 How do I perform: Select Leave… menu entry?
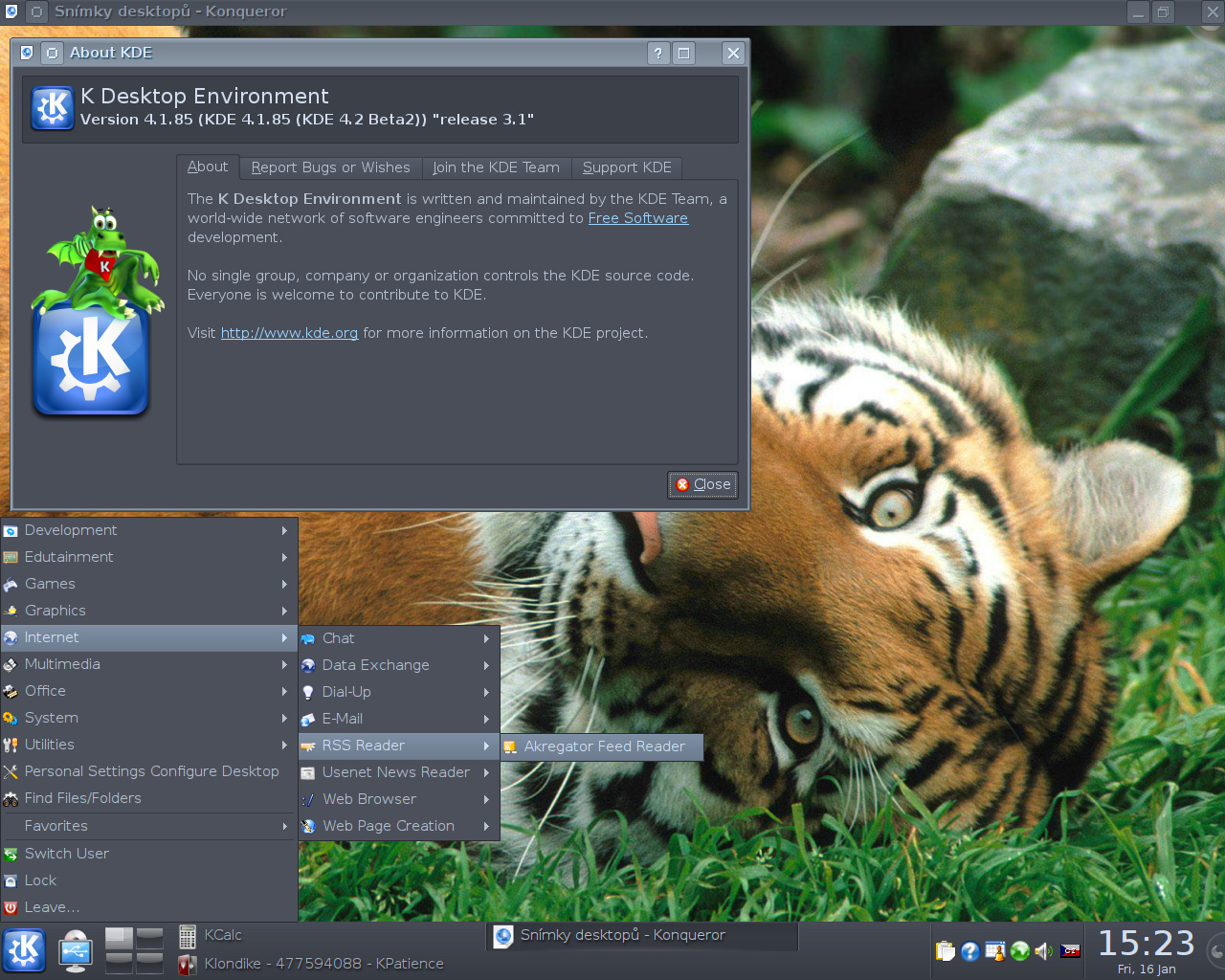(149, 907)
